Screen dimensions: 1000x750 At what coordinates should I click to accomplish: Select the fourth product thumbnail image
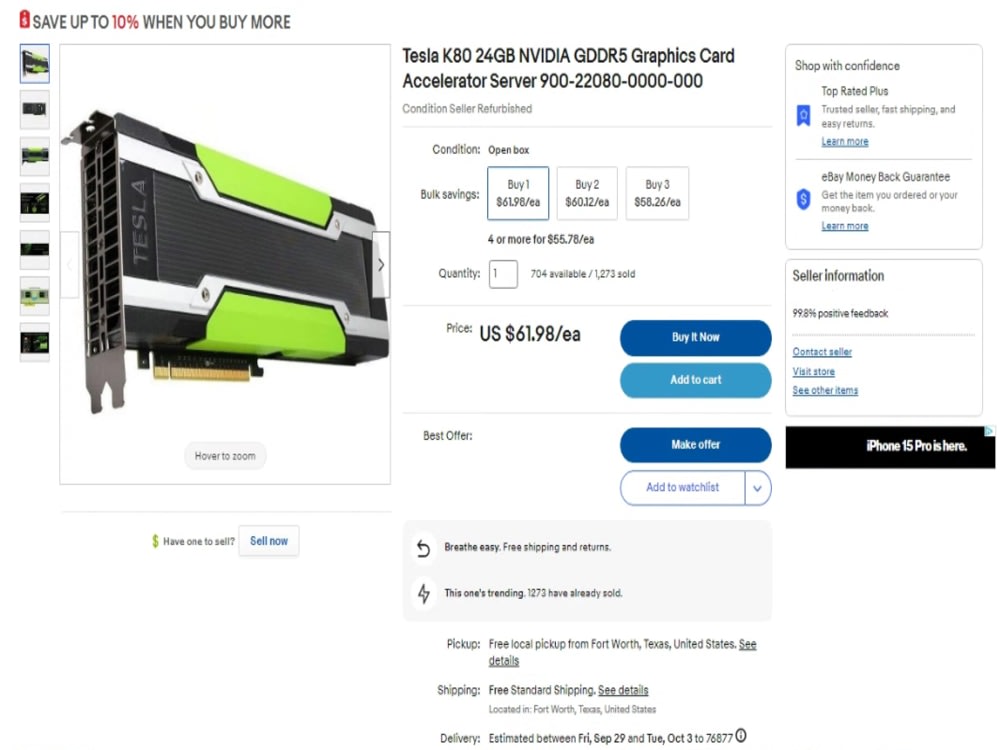click(x=34, y=203)
